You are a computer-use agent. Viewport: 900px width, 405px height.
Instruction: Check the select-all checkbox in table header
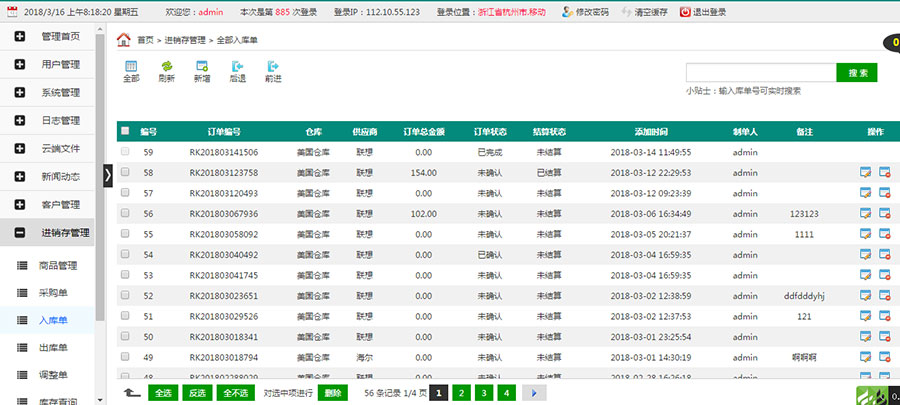click(125, 131)
